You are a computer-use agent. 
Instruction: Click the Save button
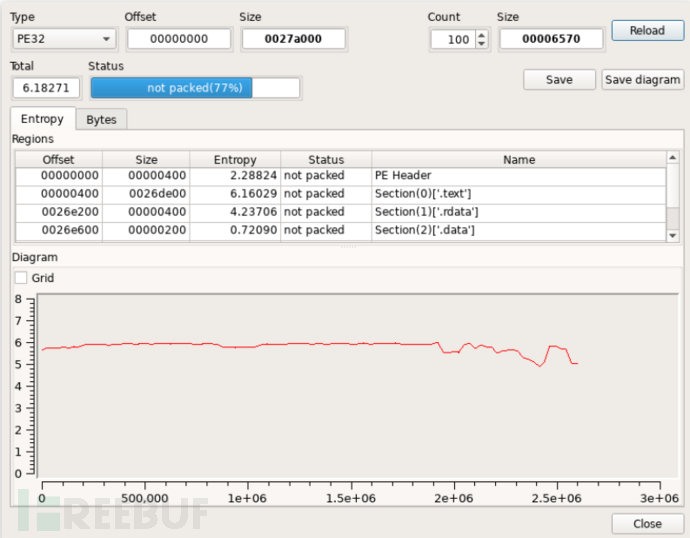click(559, 79)
